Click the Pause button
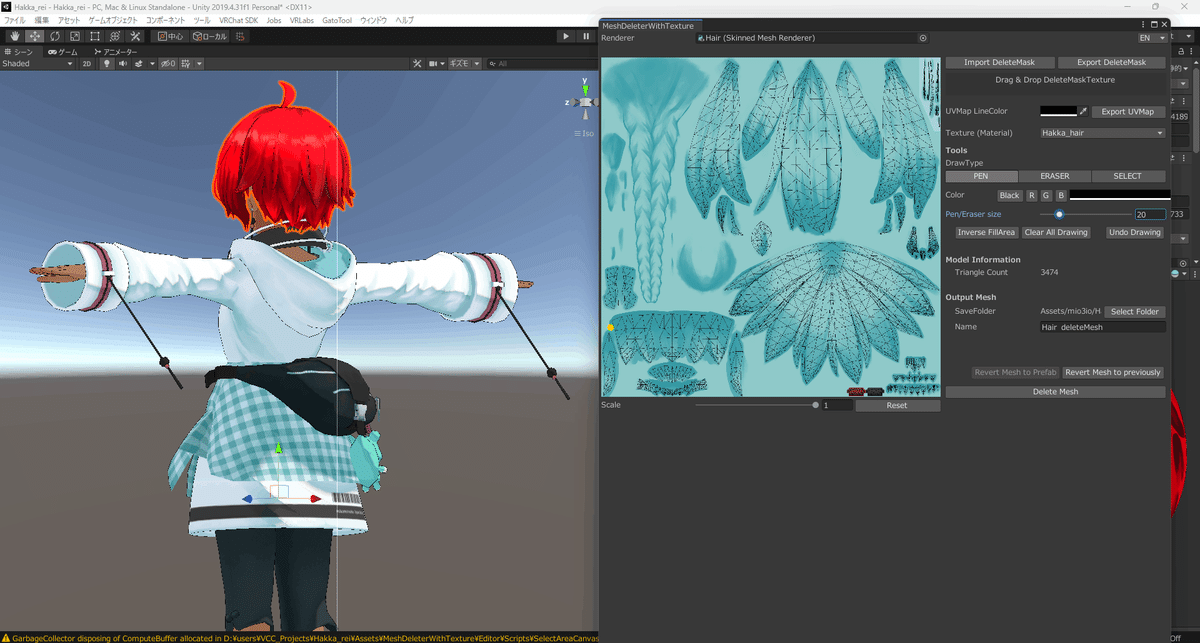Screen dimensions: 1200x643 (586, 36)
